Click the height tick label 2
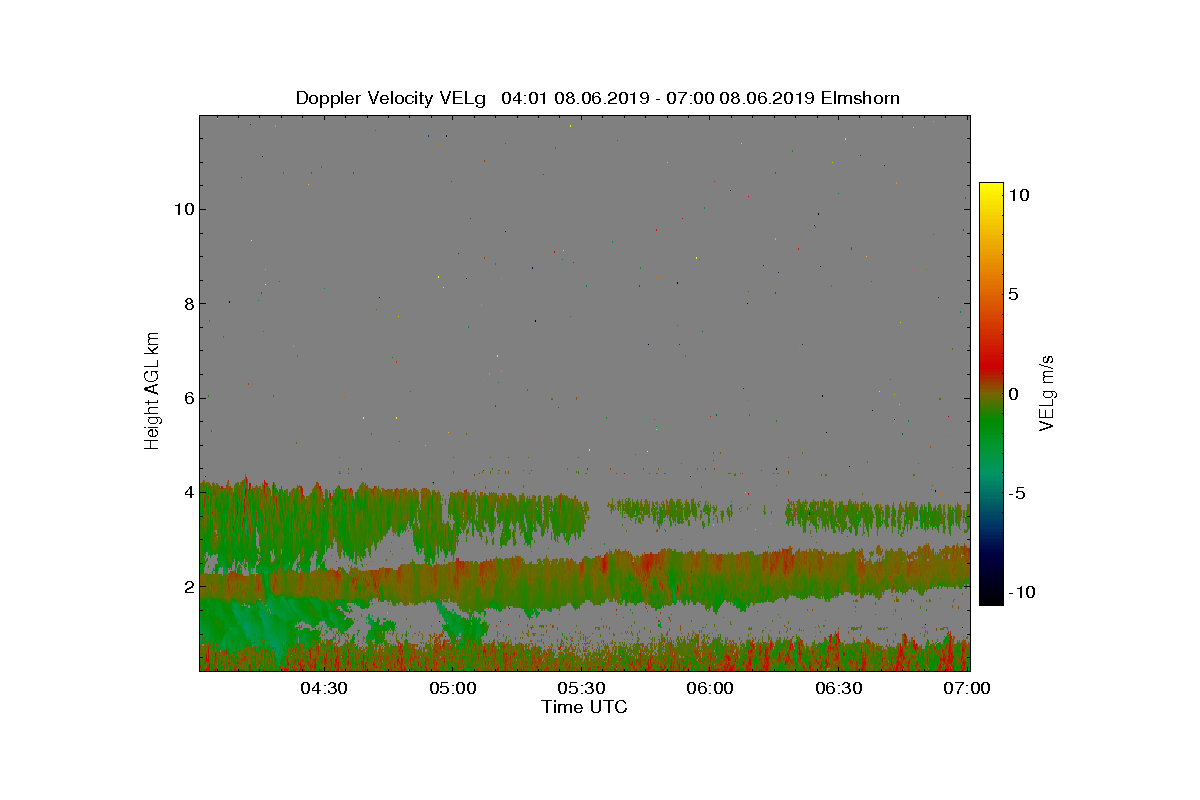This screenshot has width=1200, height=800. pyautogui.click(x=187, y=587)
